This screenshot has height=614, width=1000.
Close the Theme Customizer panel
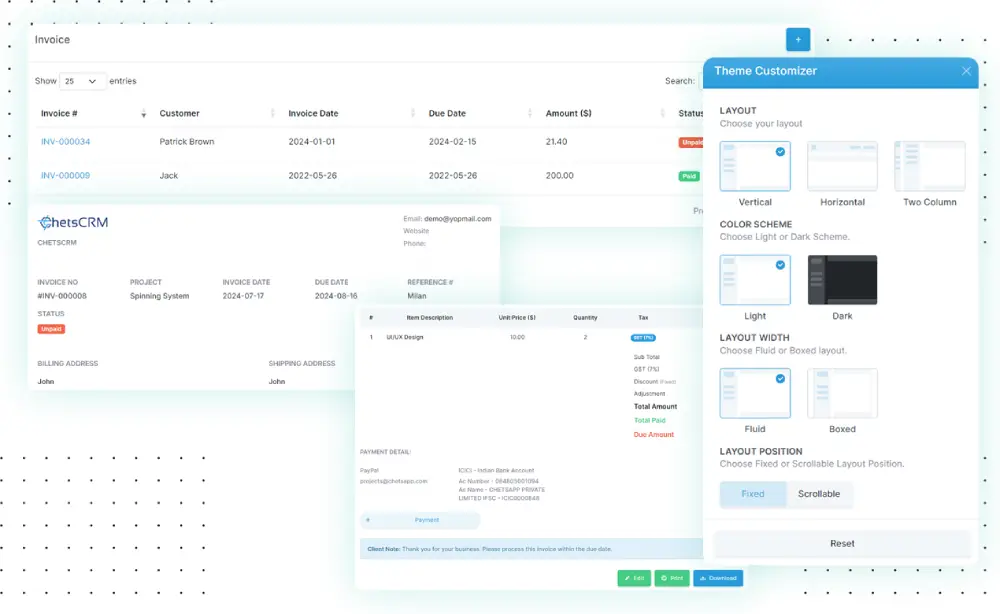click(x=966, y=71)
